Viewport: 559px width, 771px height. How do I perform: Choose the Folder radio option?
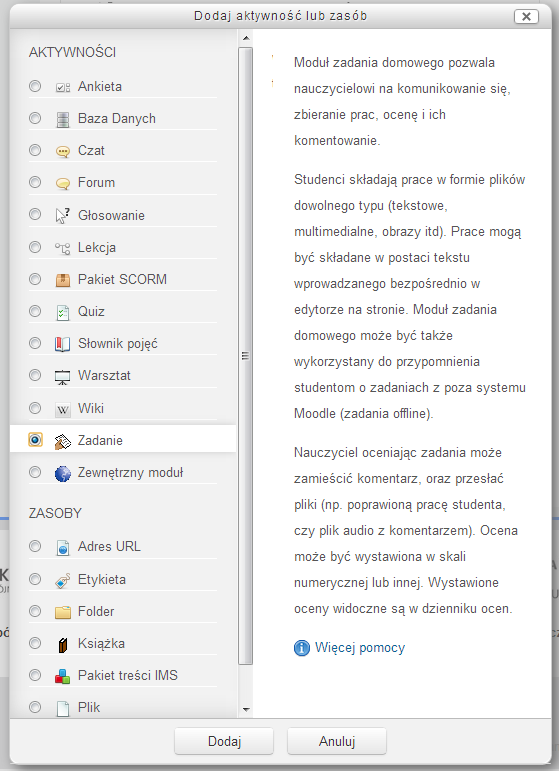click(35, 611)
